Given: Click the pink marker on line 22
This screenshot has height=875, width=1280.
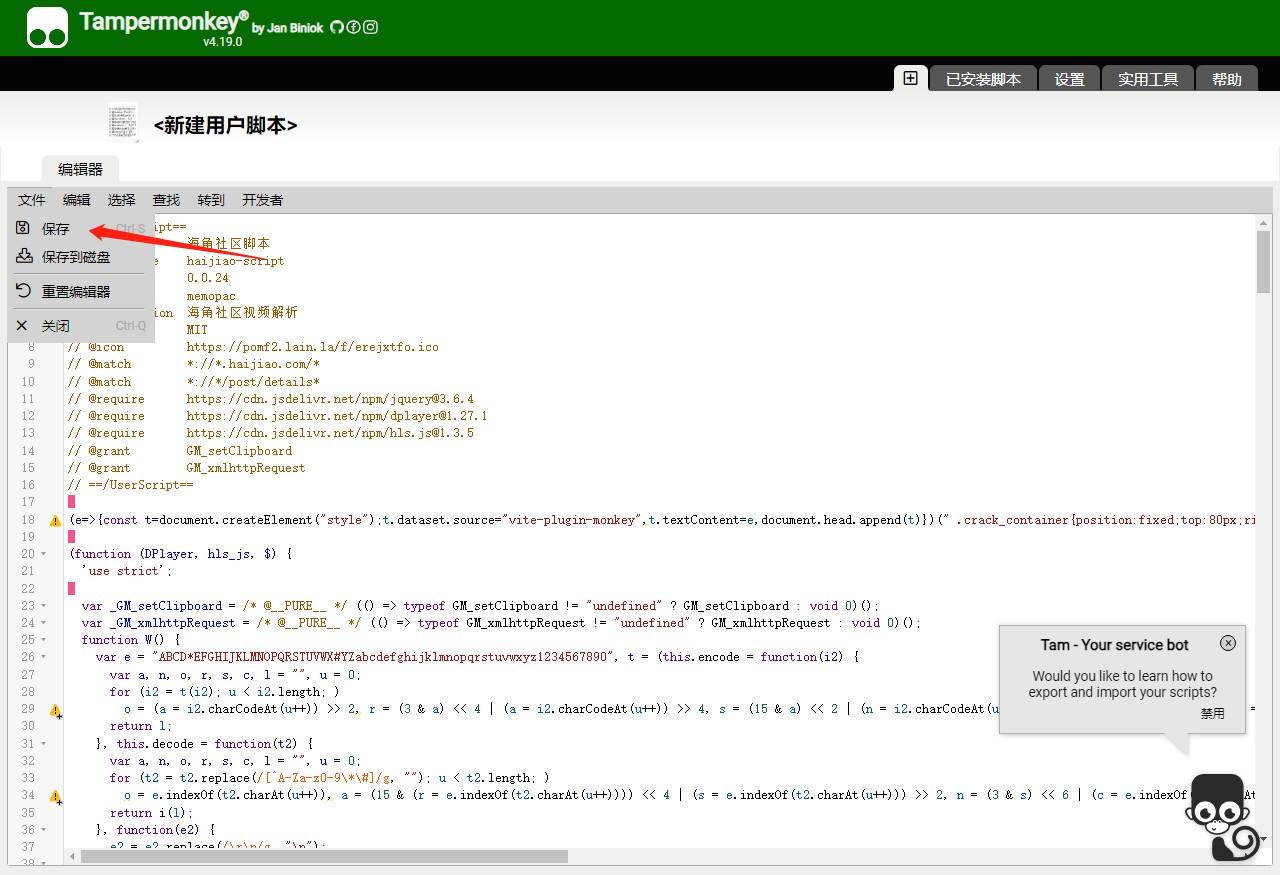Looking at the screenshot, I should click(x=72, y=589).
